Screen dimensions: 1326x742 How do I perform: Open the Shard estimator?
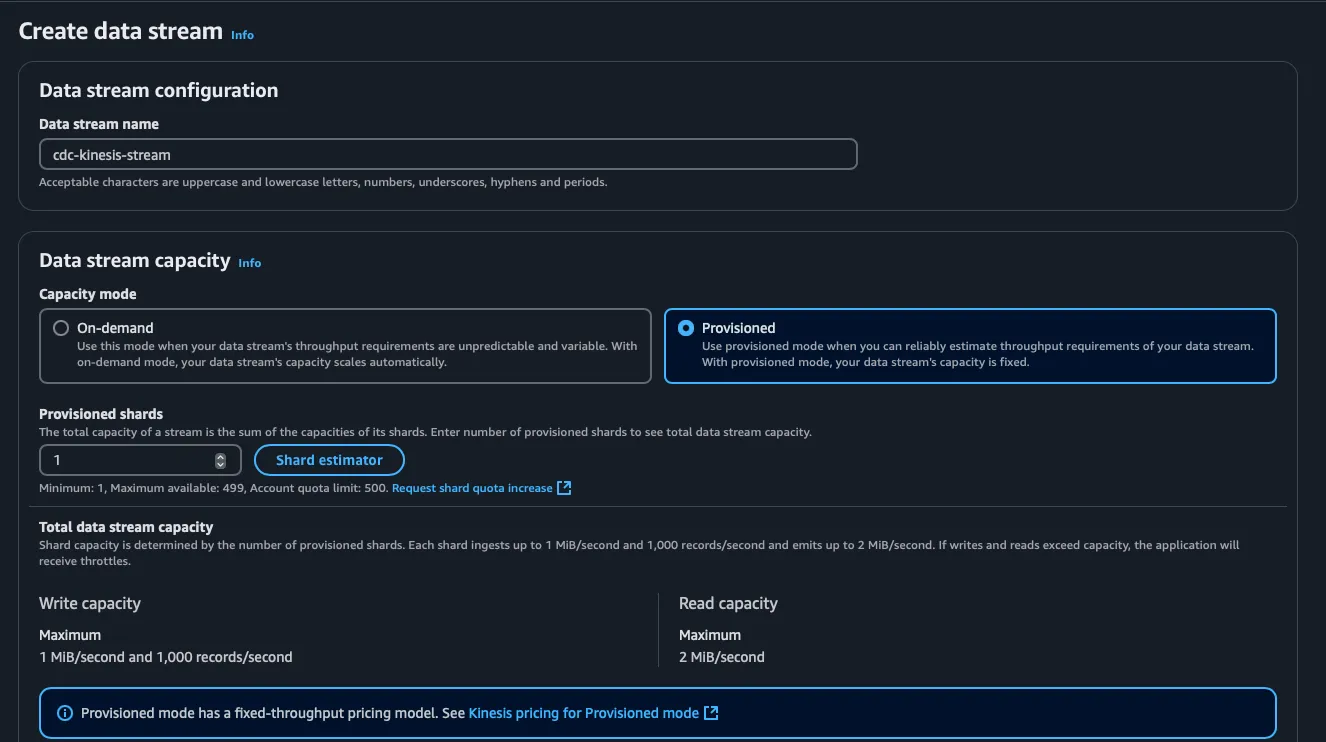click(x=329, y=460)
